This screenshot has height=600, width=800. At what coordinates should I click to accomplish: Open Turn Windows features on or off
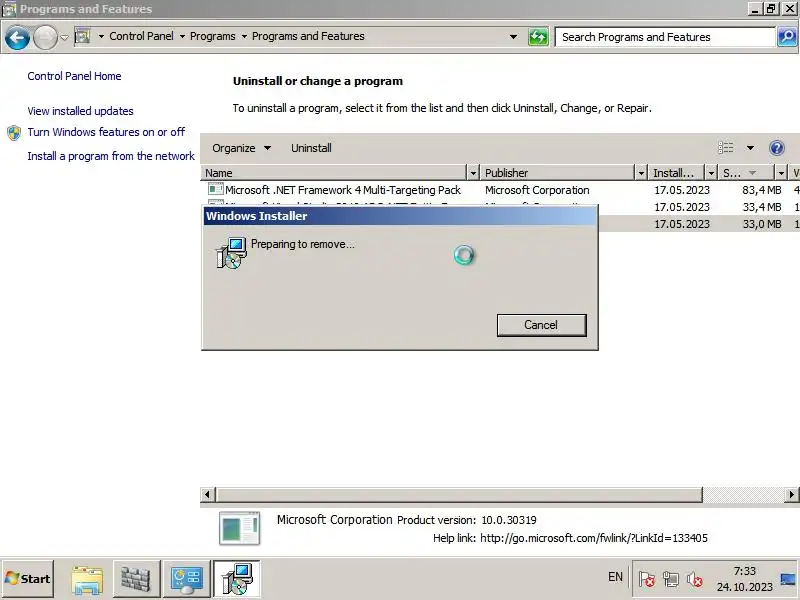[x=106, y=132]
